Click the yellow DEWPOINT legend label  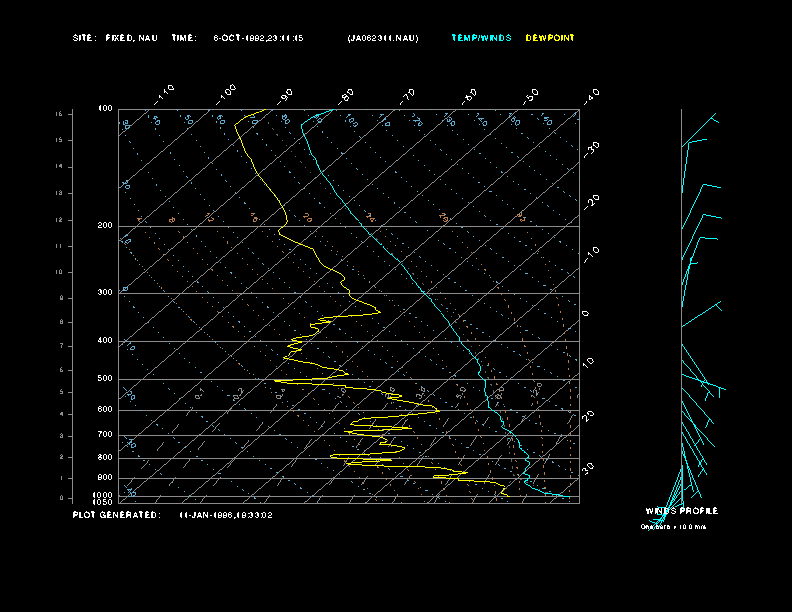tap(550, 38)
